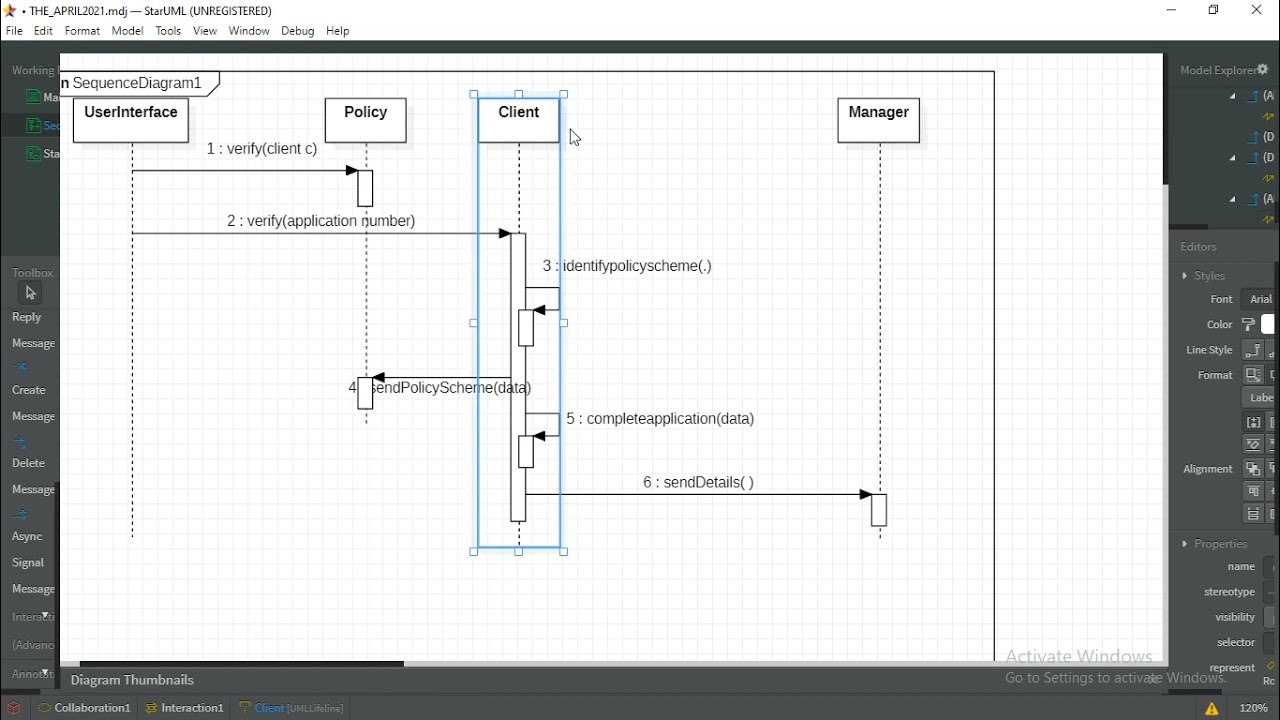This screenshot has width=1280, height=720.
Task: Click alignment icon just below Alignment row
Action: tap(1254, 492)
